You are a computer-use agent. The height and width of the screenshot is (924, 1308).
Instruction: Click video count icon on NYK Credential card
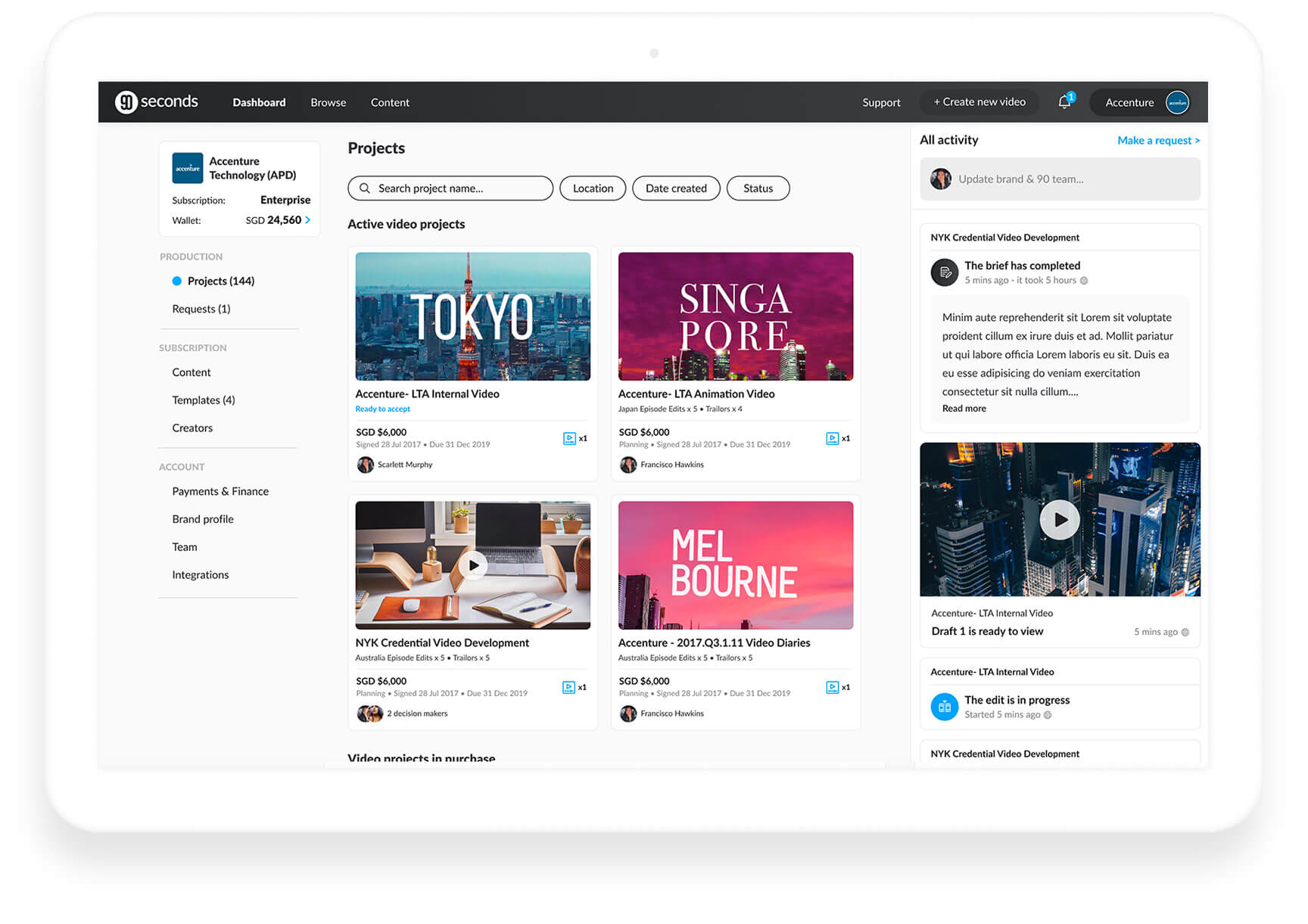568,687
